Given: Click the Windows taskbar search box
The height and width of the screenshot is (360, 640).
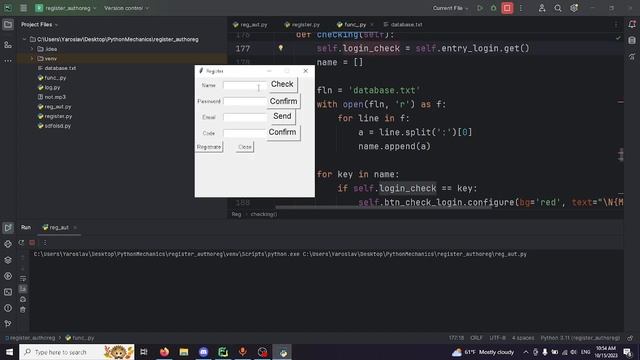Looking at the screenshot, I should tap(77, 352).
